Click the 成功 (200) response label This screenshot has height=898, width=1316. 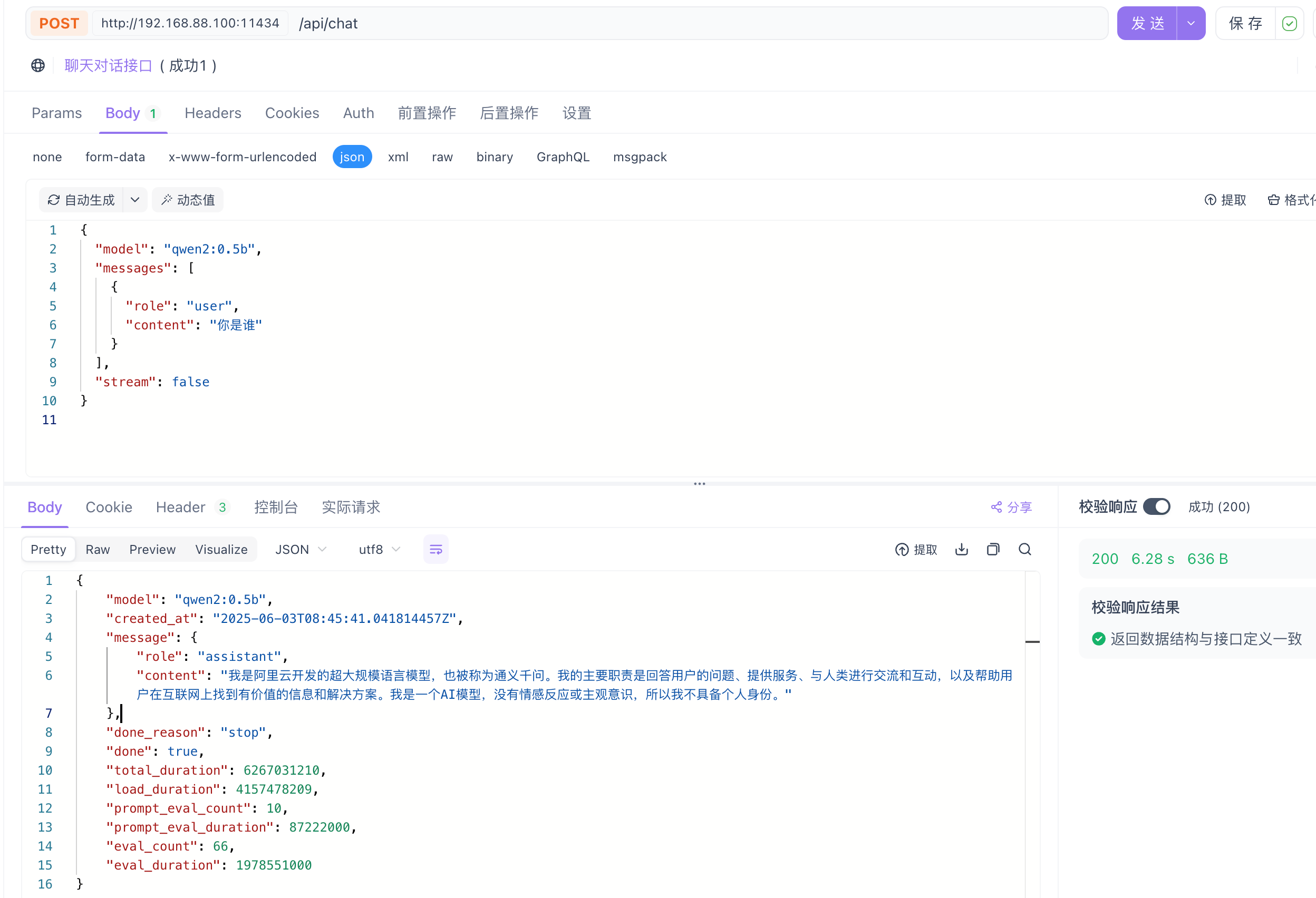click(x=1219, y=506)
